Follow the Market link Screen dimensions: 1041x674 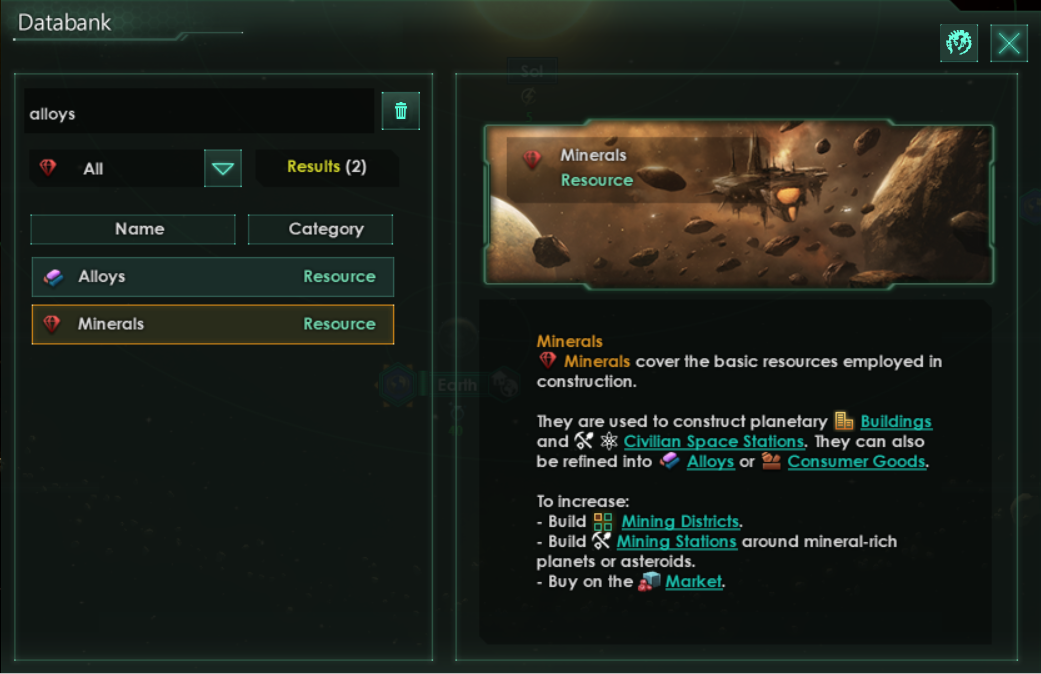pos(693,582)
